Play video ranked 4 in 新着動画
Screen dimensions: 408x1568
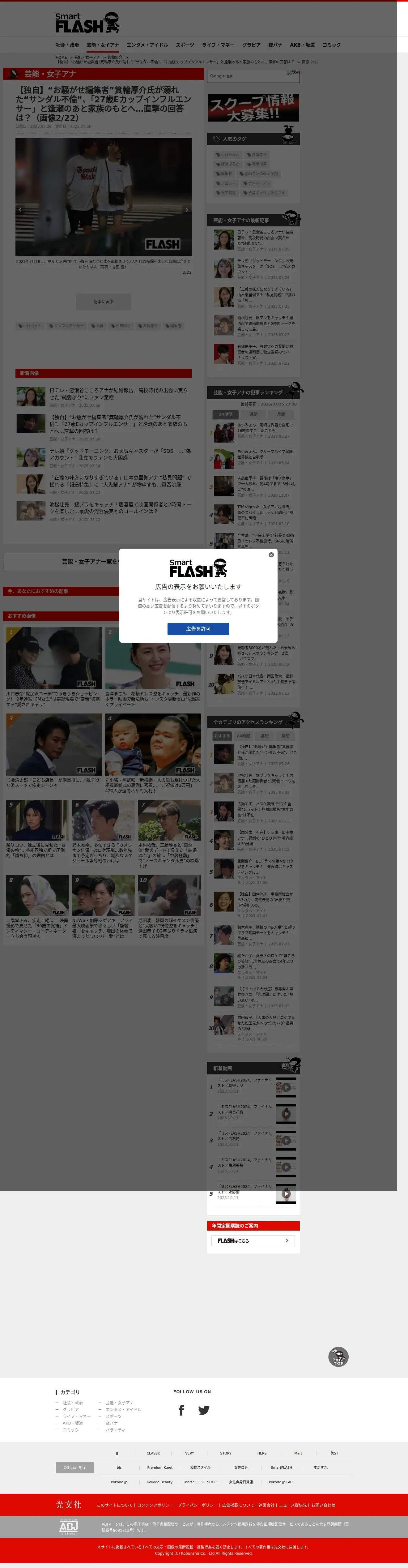286,1167
